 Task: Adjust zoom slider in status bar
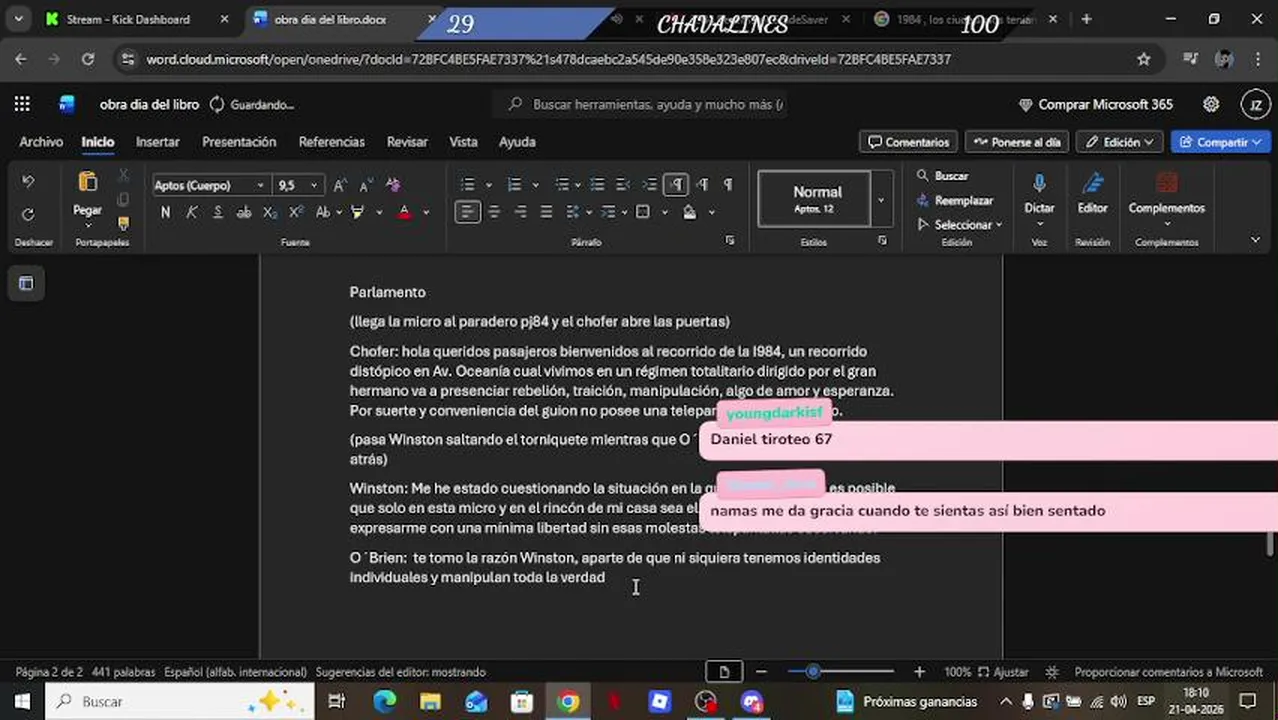tap(813, 672)
